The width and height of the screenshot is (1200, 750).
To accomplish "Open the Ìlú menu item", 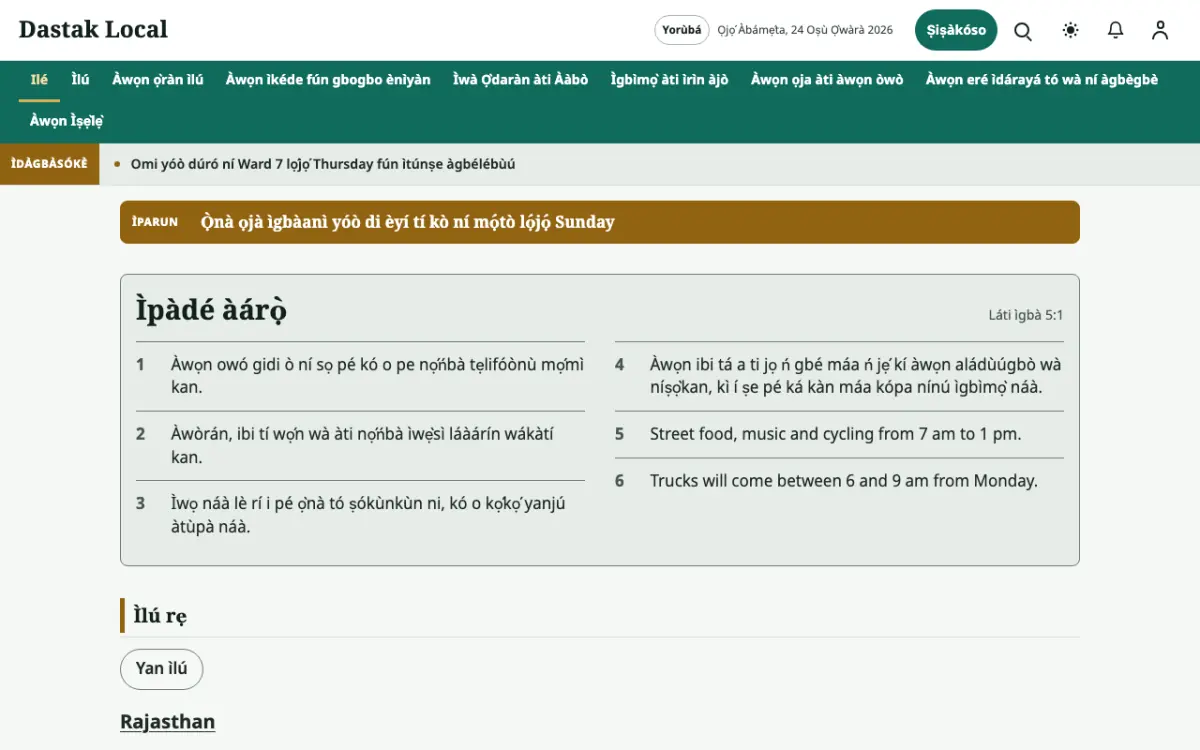I will [x=81, y=80].
